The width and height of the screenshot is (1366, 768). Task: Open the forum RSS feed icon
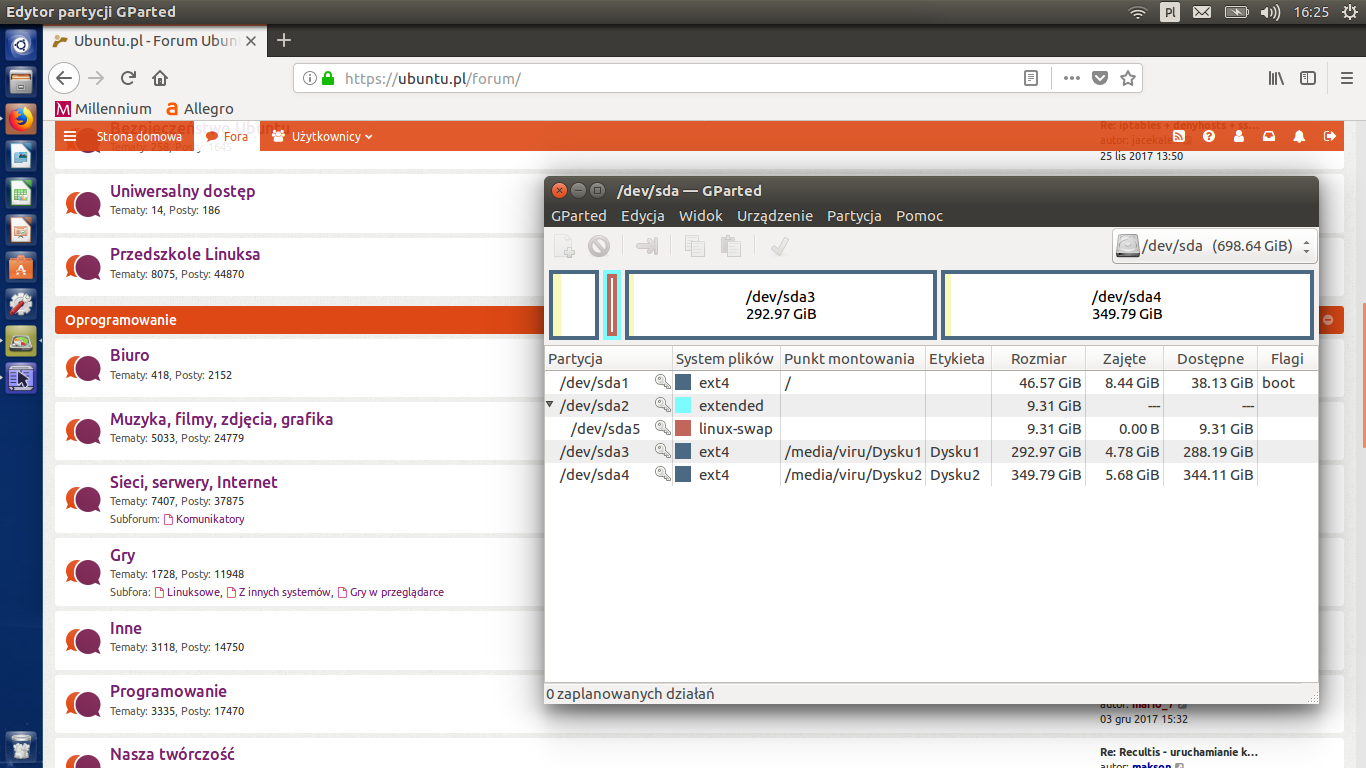(1179, 136)
